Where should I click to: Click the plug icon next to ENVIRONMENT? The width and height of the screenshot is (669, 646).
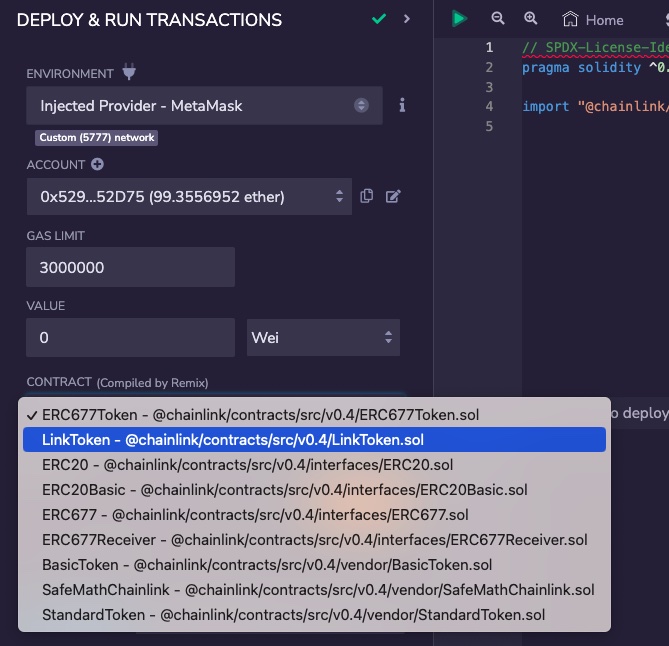coord(128,73)
